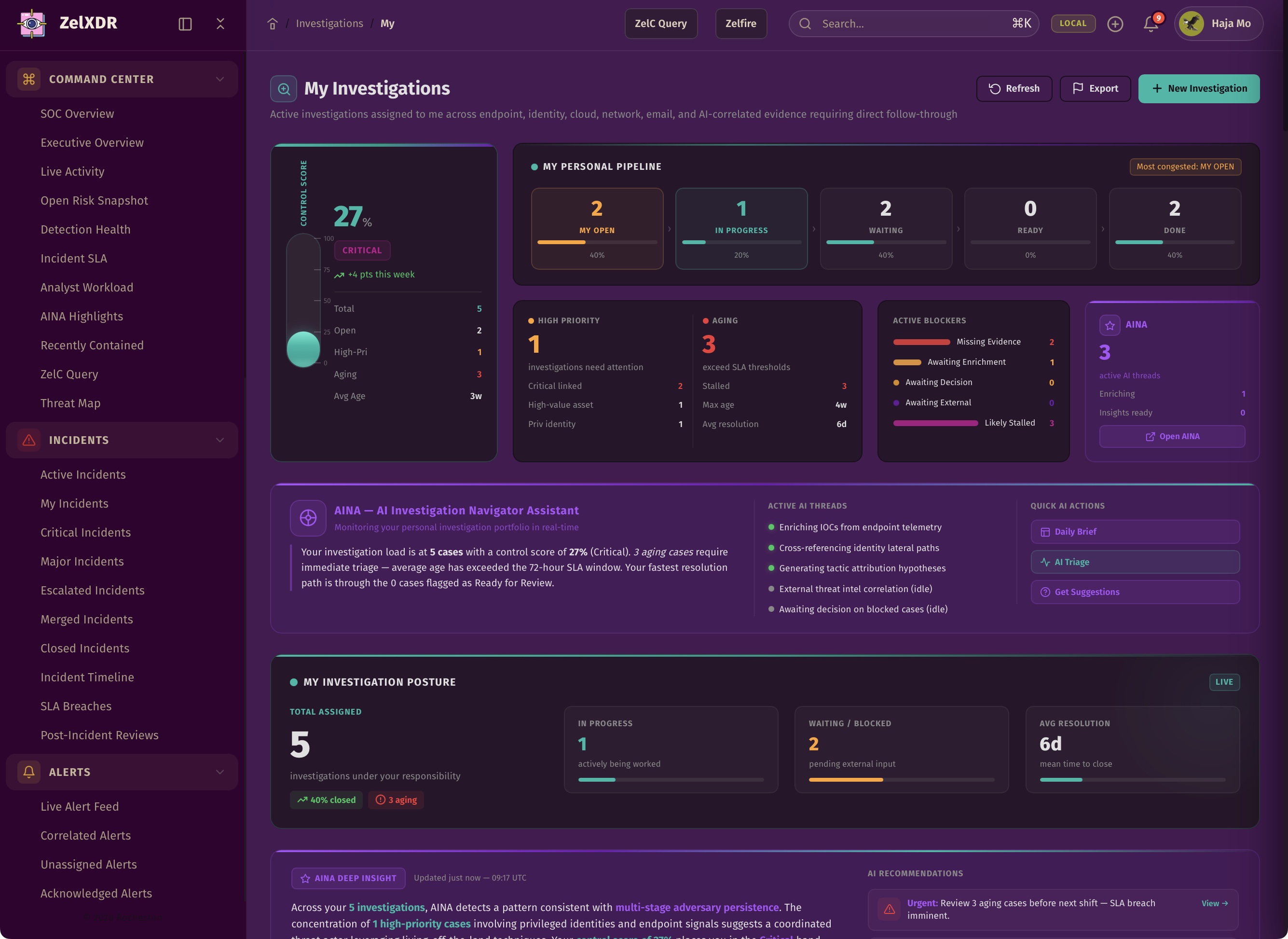
Task: Click the ZelXDR eye logo
Action: click(32, 23)
